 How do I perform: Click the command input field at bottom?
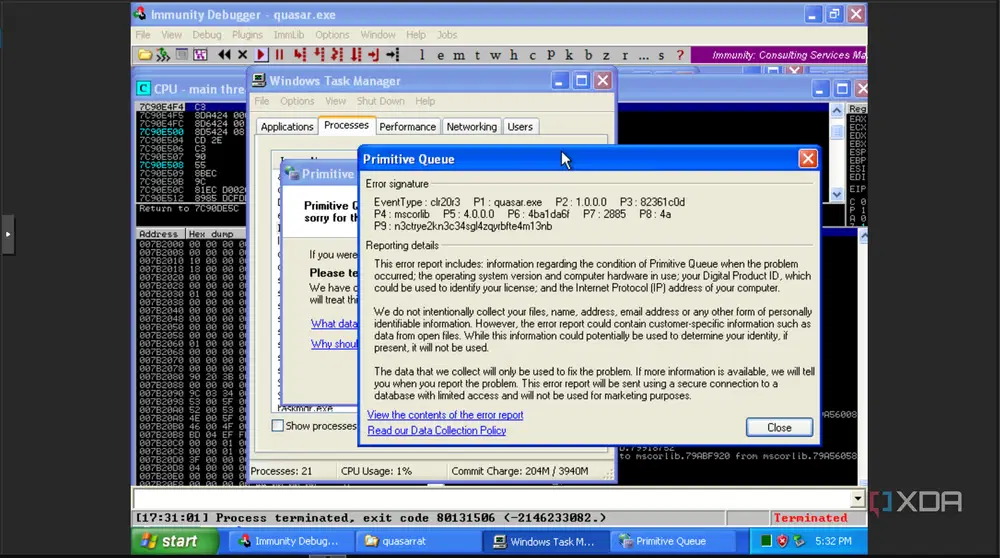[492, 499]
